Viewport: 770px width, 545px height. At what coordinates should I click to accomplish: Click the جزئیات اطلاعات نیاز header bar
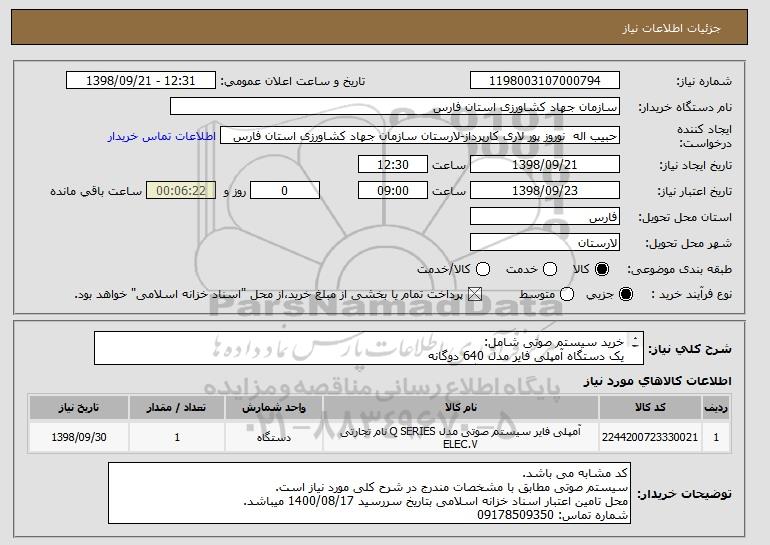[x=379, y=27]
